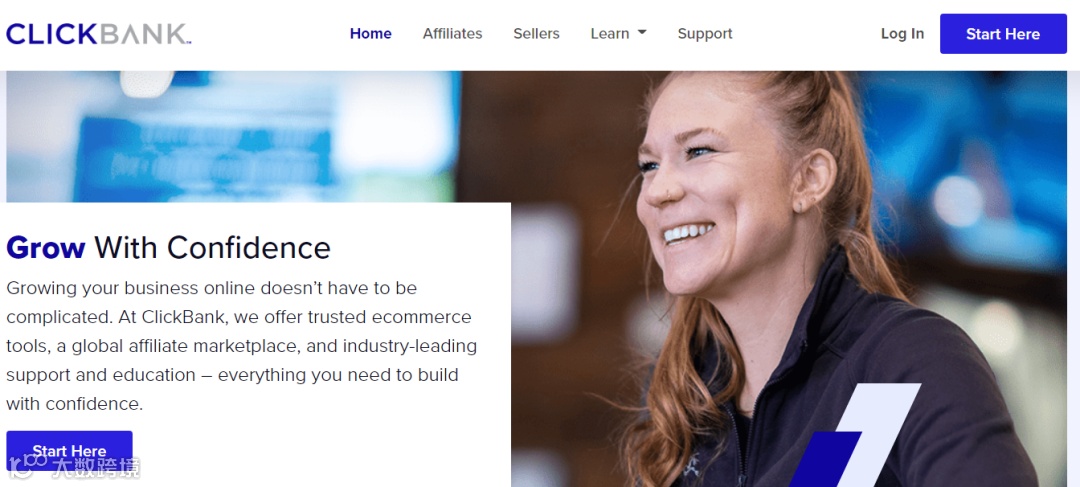1080x487 pixels.
Task: Open the Sellers menu item
Action: 536,34
